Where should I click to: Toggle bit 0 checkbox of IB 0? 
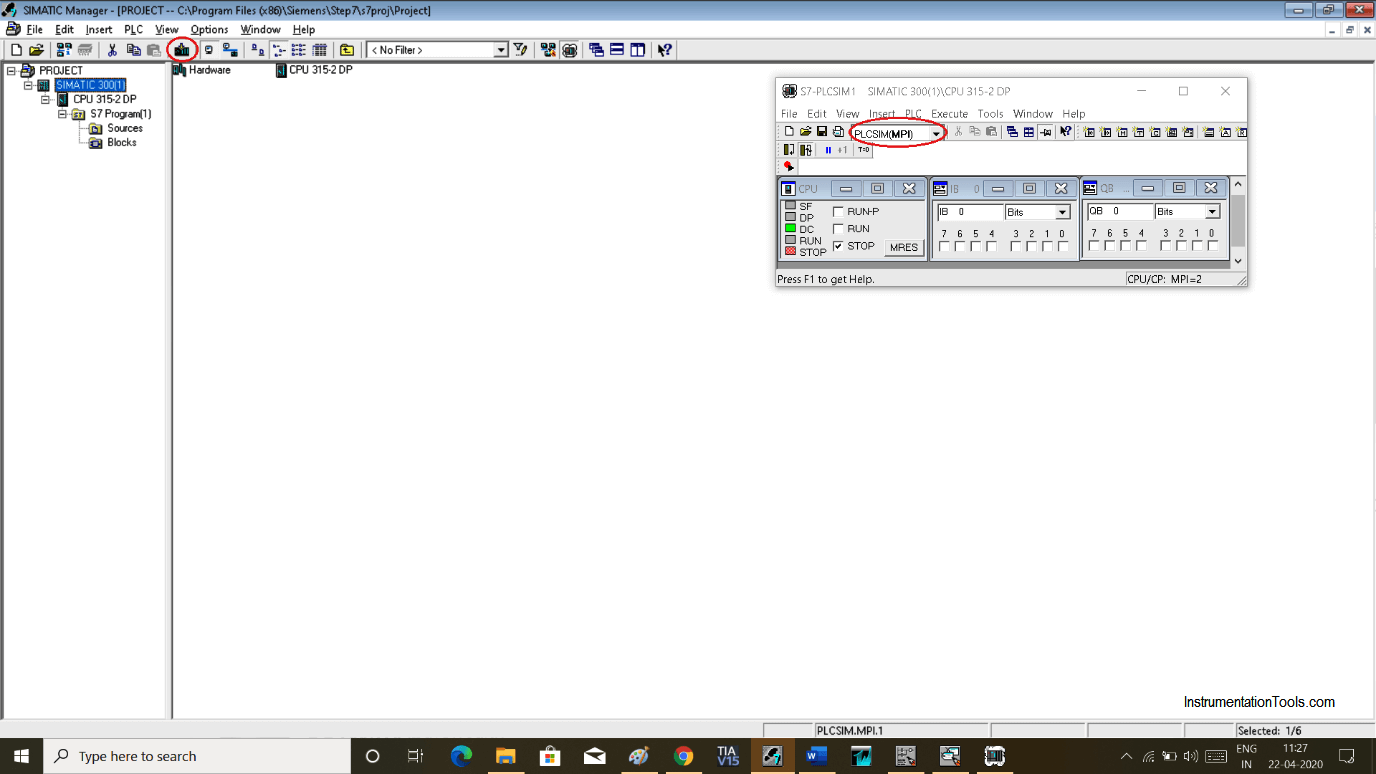(x=1063, y=246)
